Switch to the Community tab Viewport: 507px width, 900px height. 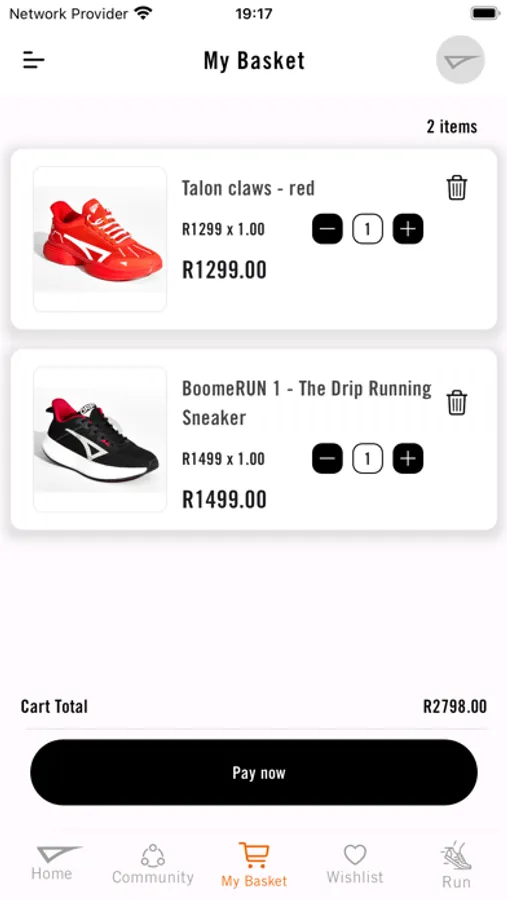(153, 864)
